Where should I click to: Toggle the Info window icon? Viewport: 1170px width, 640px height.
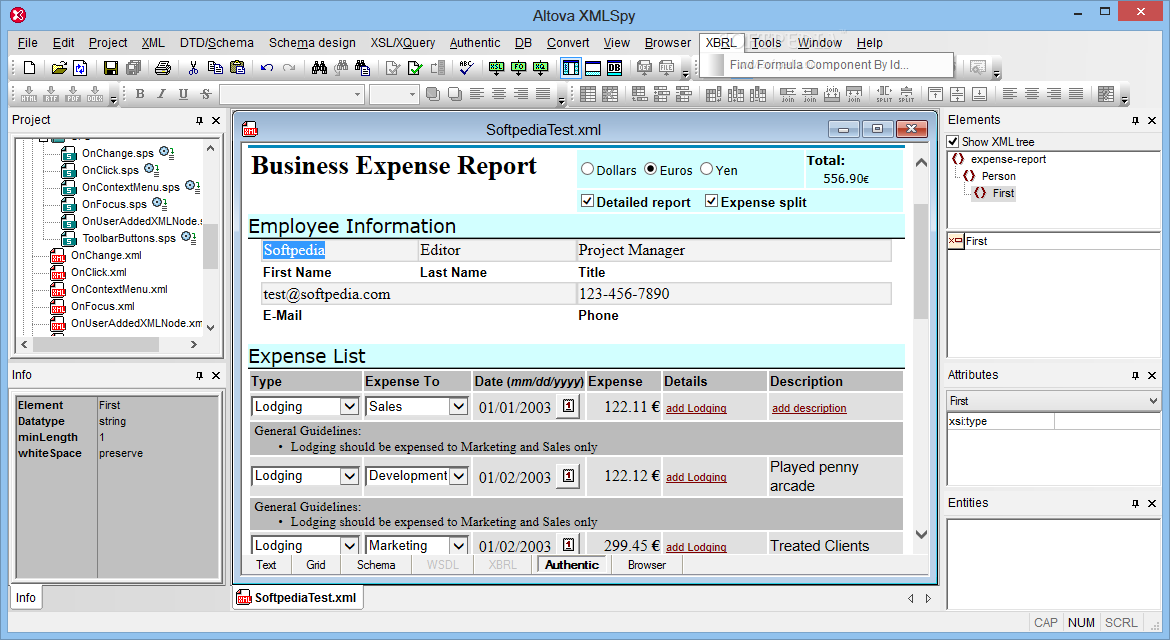tap(593, 68)
